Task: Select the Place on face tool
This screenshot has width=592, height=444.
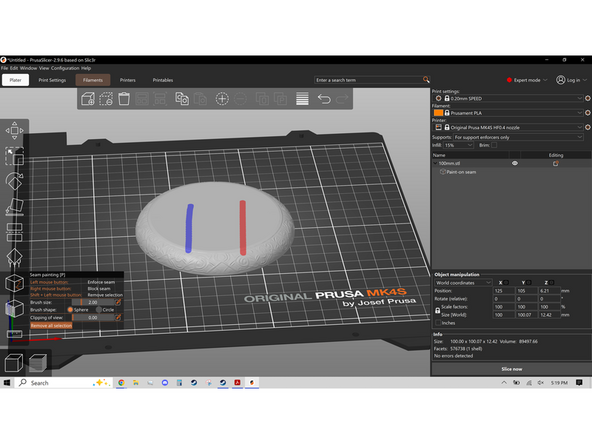Action: click(14, 207)
